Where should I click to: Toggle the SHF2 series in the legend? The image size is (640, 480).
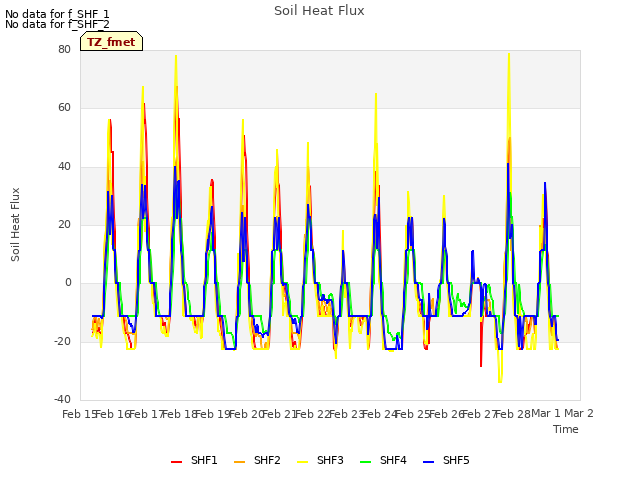pyautogui.click(x=258, y=460)
